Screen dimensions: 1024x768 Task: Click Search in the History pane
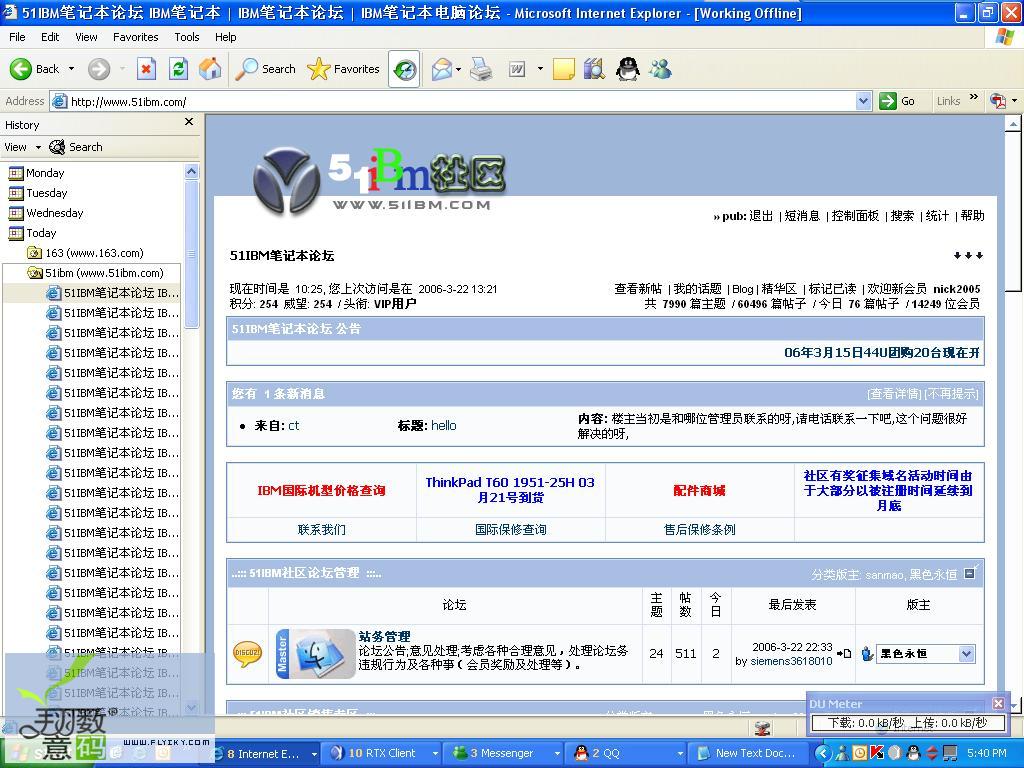click(76, 147)
